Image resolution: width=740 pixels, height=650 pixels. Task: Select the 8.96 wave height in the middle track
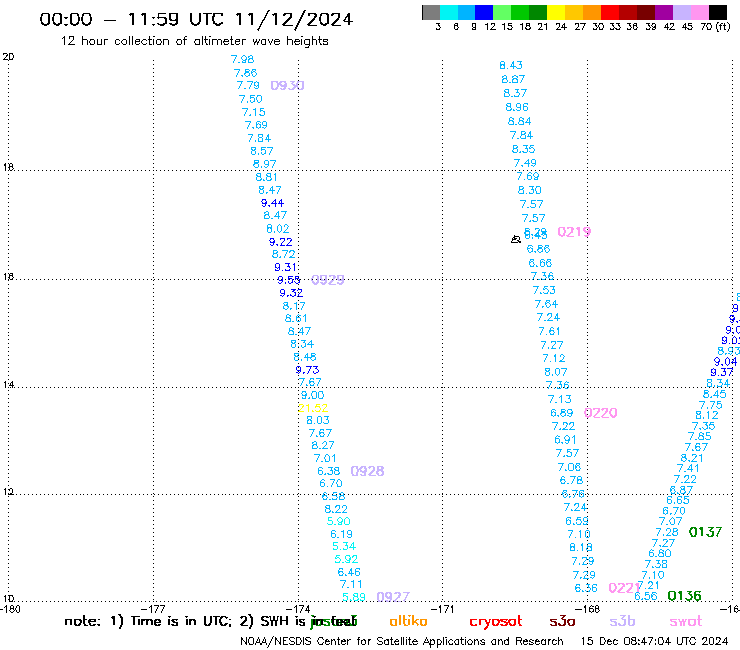[517, 107]
